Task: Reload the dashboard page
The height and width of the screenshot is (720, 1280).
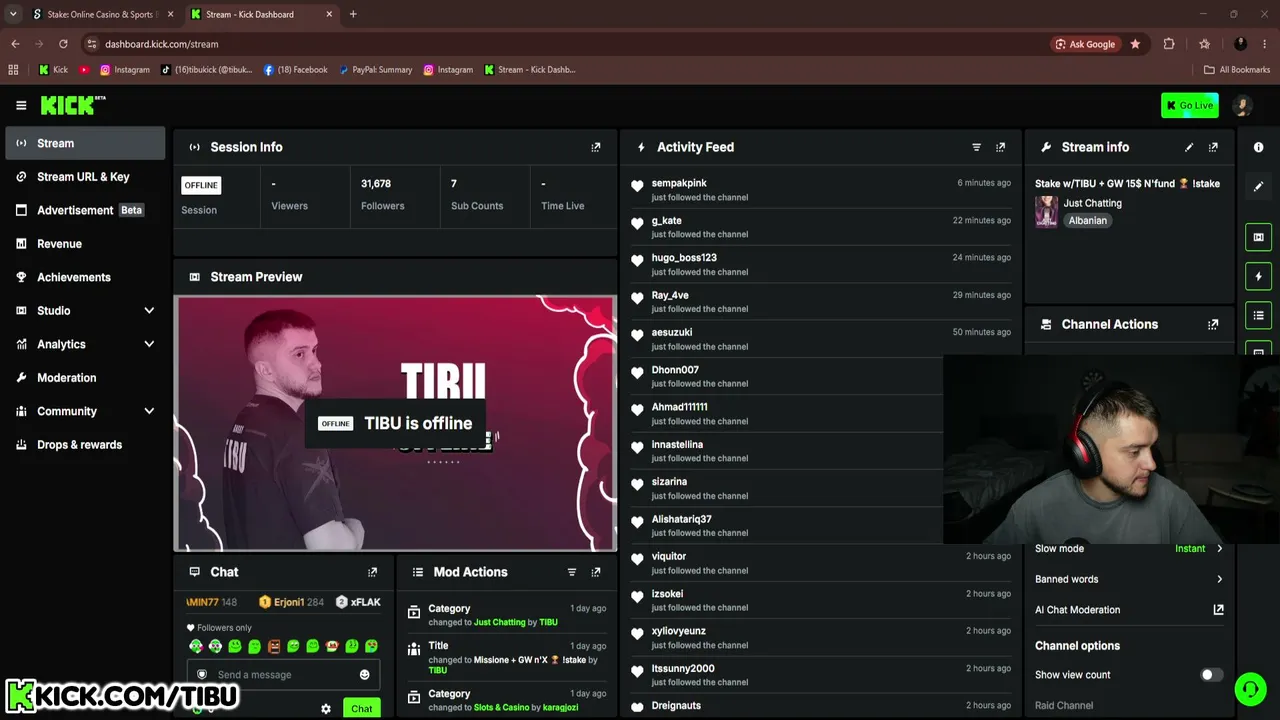Action: click(x=63, y=44)
